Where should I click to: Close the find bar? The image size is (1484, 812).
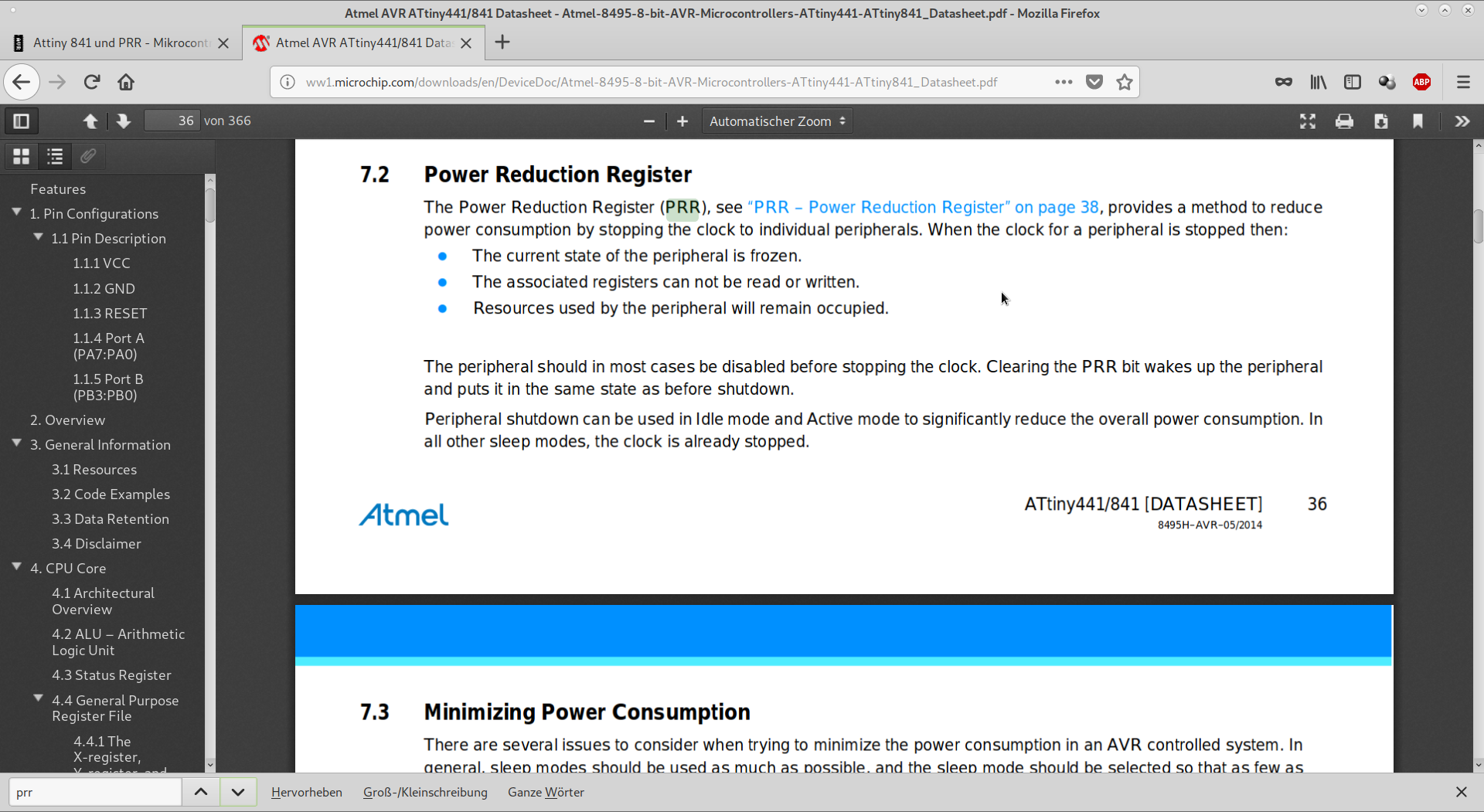point(1461,792)
